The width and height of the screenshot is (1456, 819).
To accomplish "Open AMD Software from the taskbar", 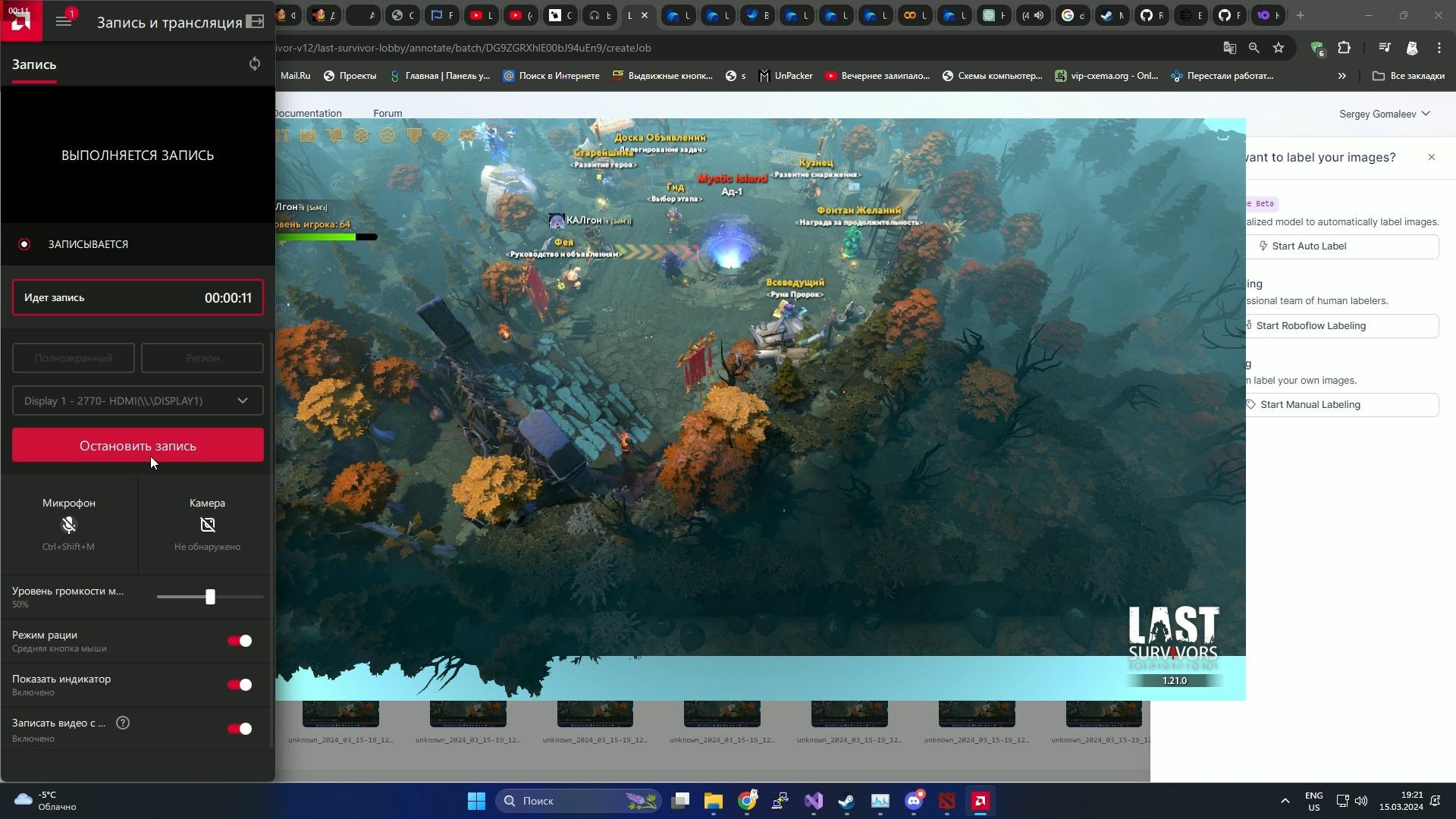I will tap(981, 801).
